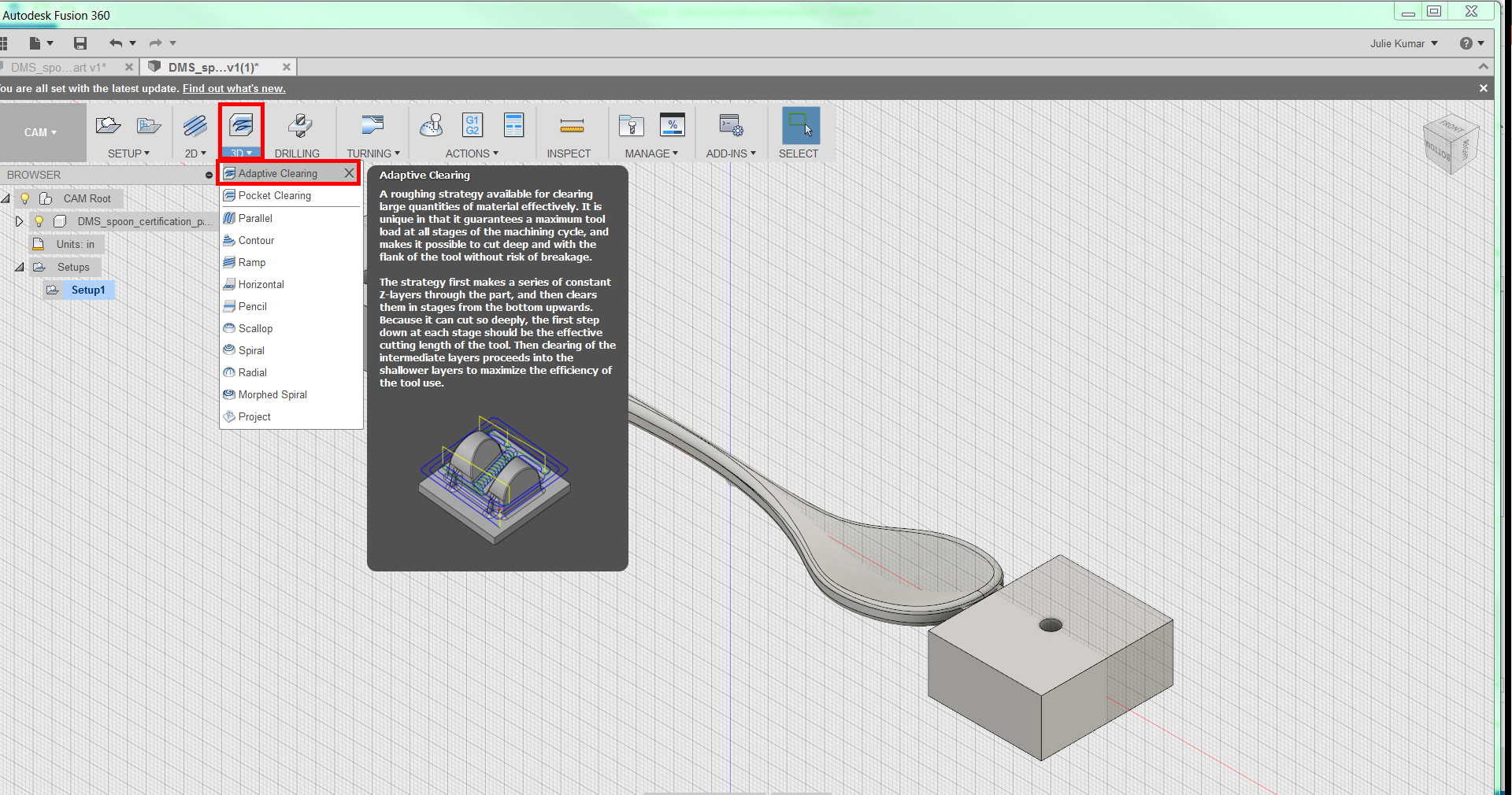This screenshot has height=795, width=1512.
Task: Click the New Setup icon
Action: click(108, 125)
